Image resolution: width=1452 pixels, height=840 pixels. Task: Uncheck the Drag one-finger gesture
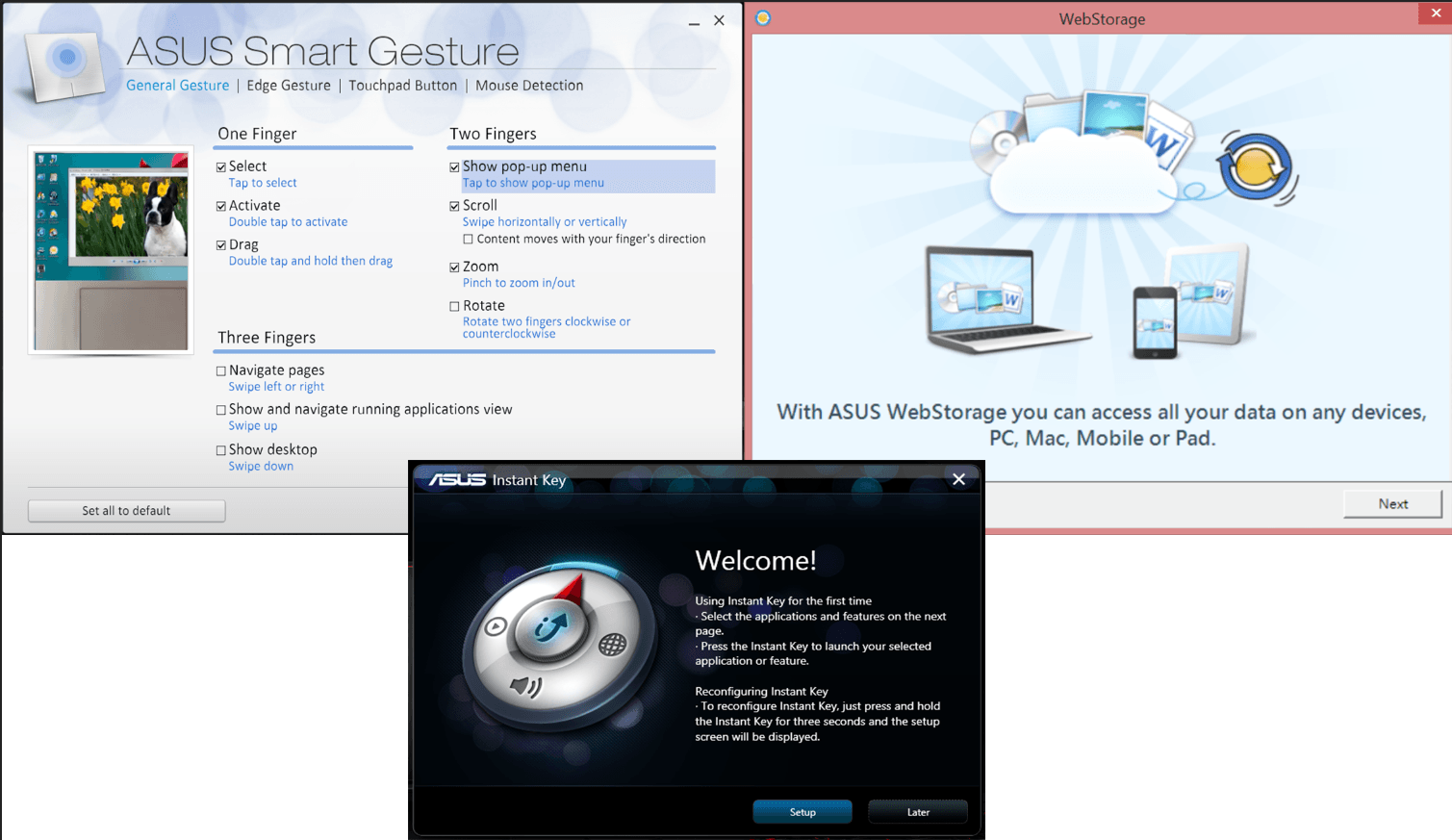coord(221,245)
